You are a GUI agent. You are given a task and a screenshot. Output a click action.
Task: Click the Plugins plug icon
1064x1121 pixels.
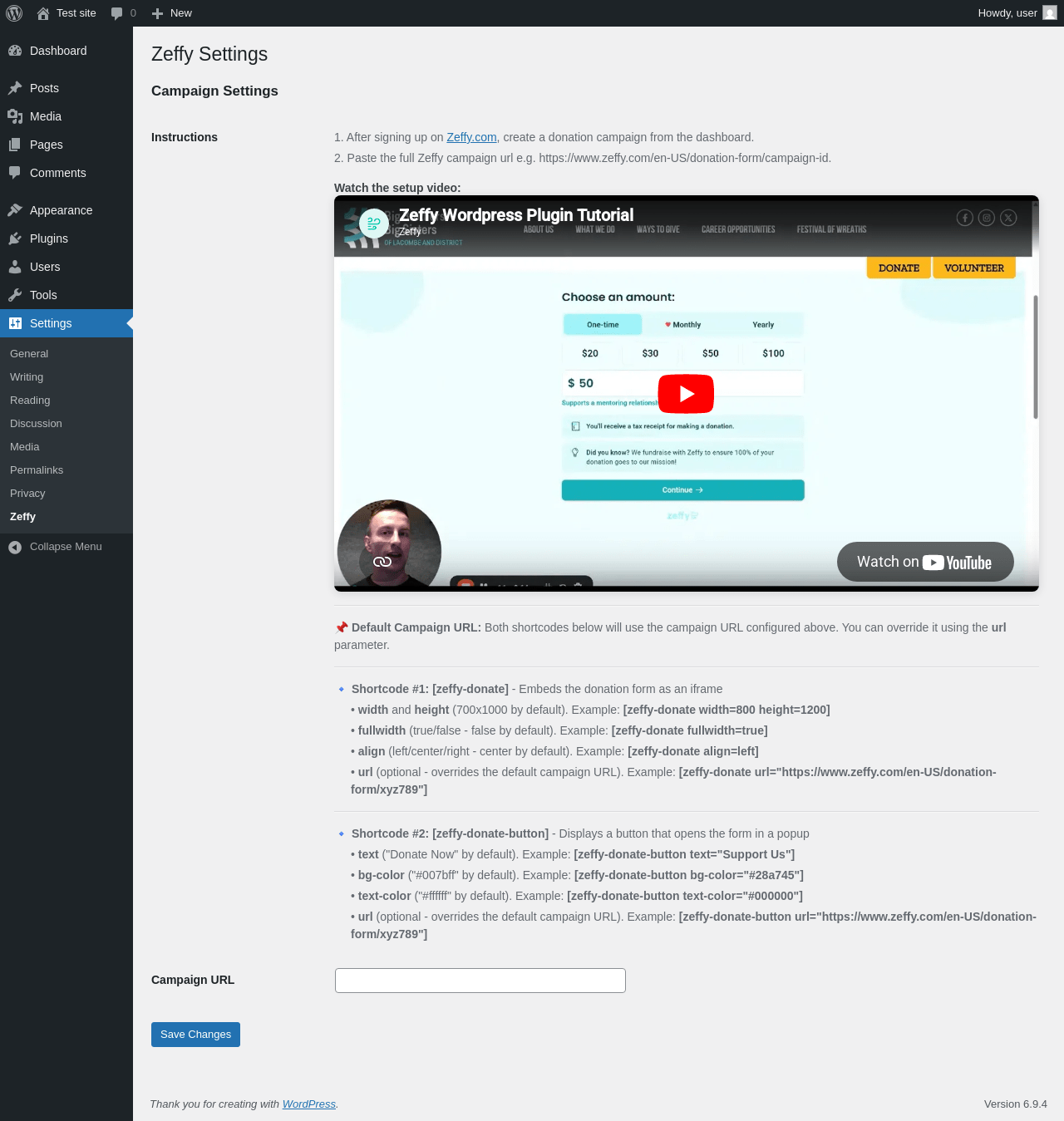tap(15, 238)
